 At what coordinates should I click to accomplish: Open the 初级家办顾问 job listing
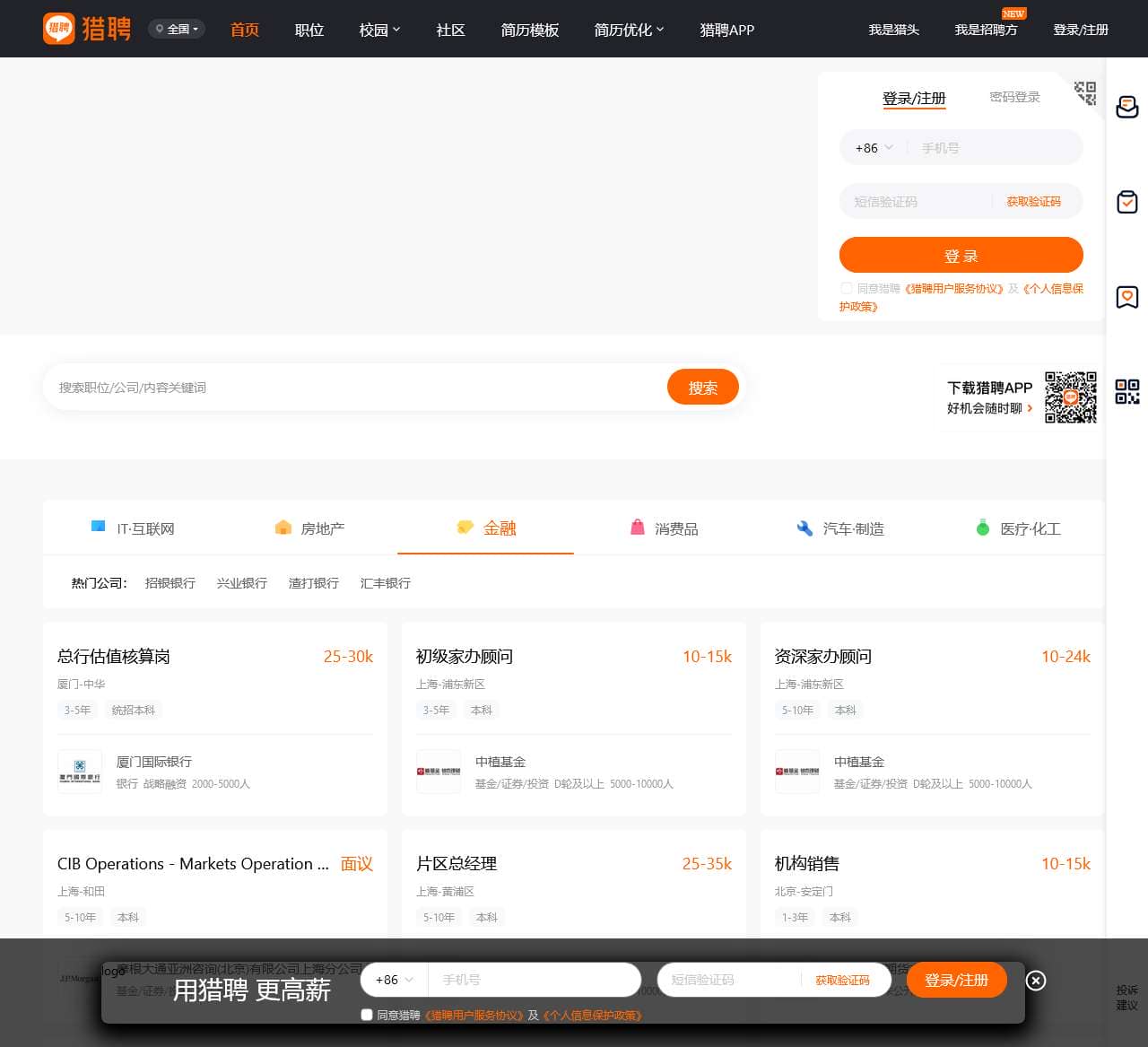click(465, 657)
